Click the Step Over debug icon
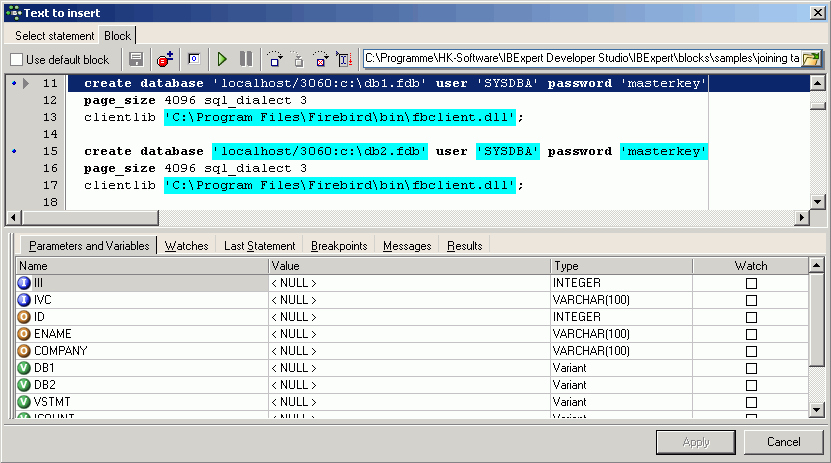 coord(275,60)
